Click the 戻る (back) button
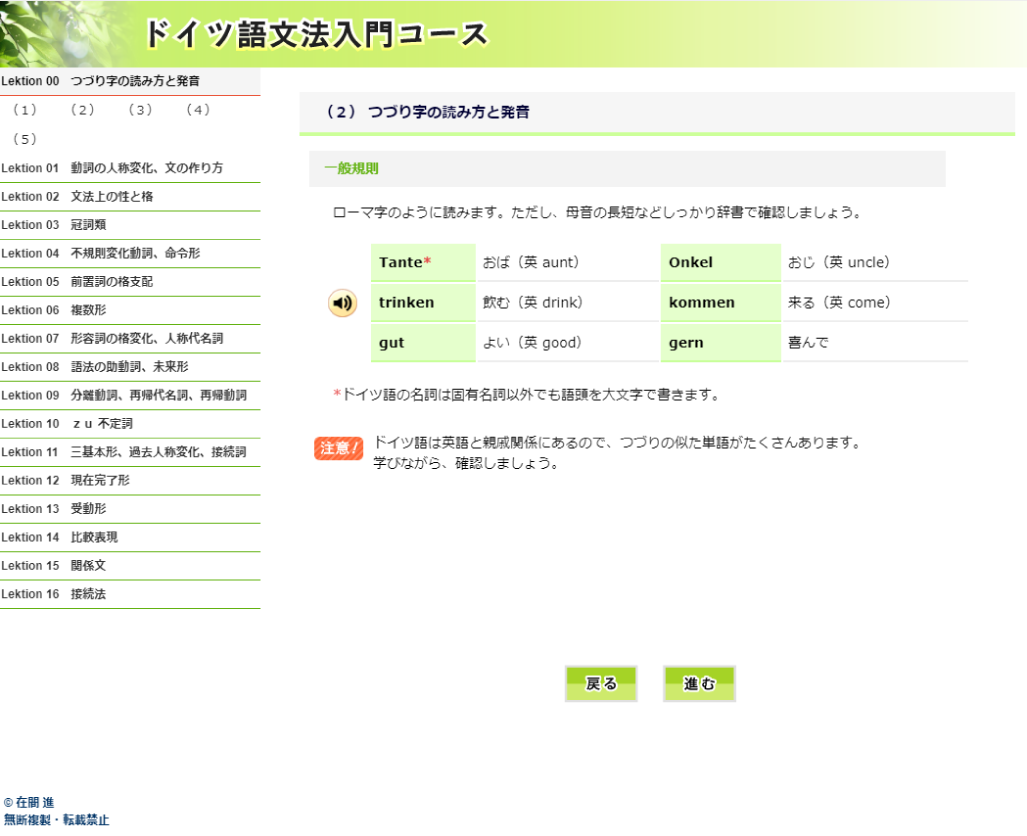 tap(601, 684)
